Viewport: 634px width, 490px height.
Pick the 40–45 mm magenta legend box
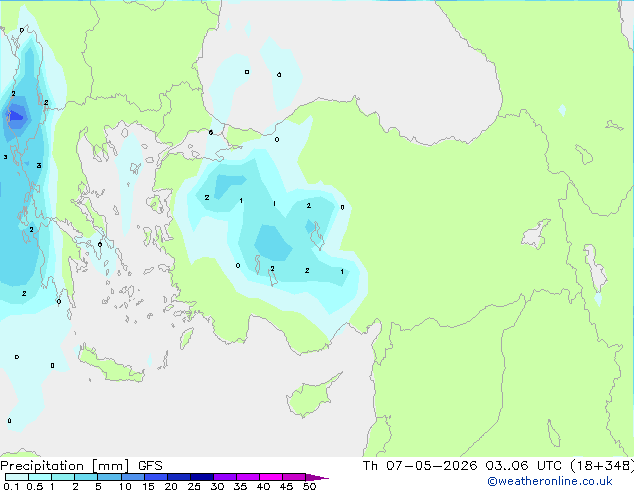(271, 477)
